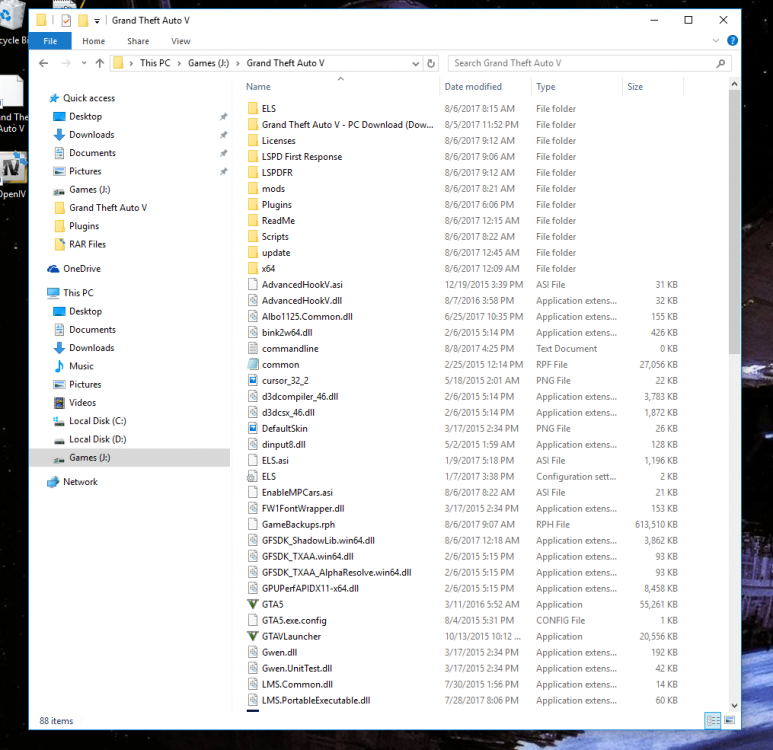Open the View ribbon tab

pyautogui.click(x=180, y=41)
